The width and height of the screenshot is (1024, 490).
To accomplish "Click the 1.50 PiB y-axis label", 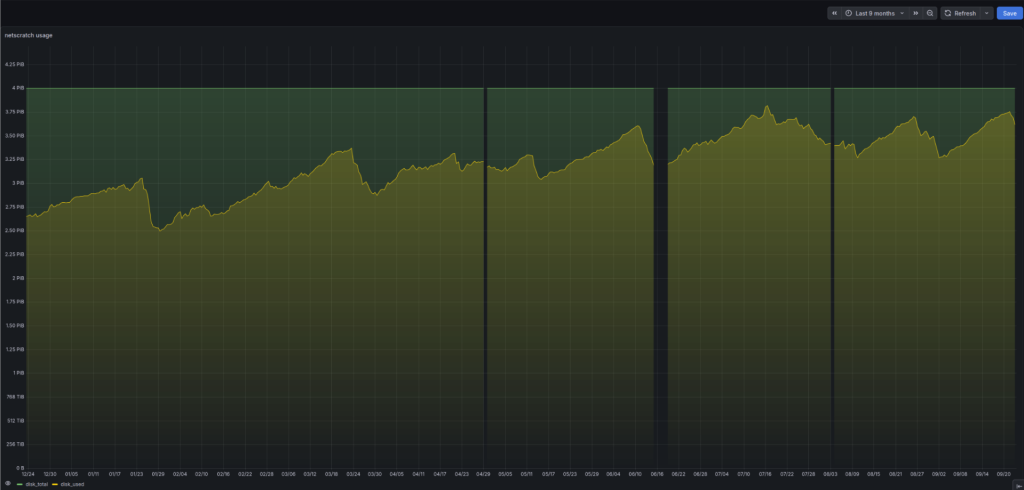I will (x=15, y=325).
